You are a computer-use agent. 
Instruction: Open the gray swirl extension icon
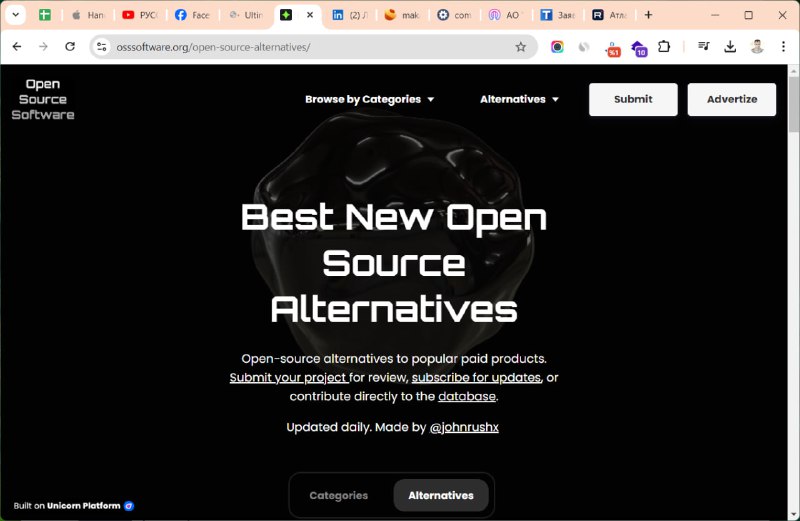(584, 47)
